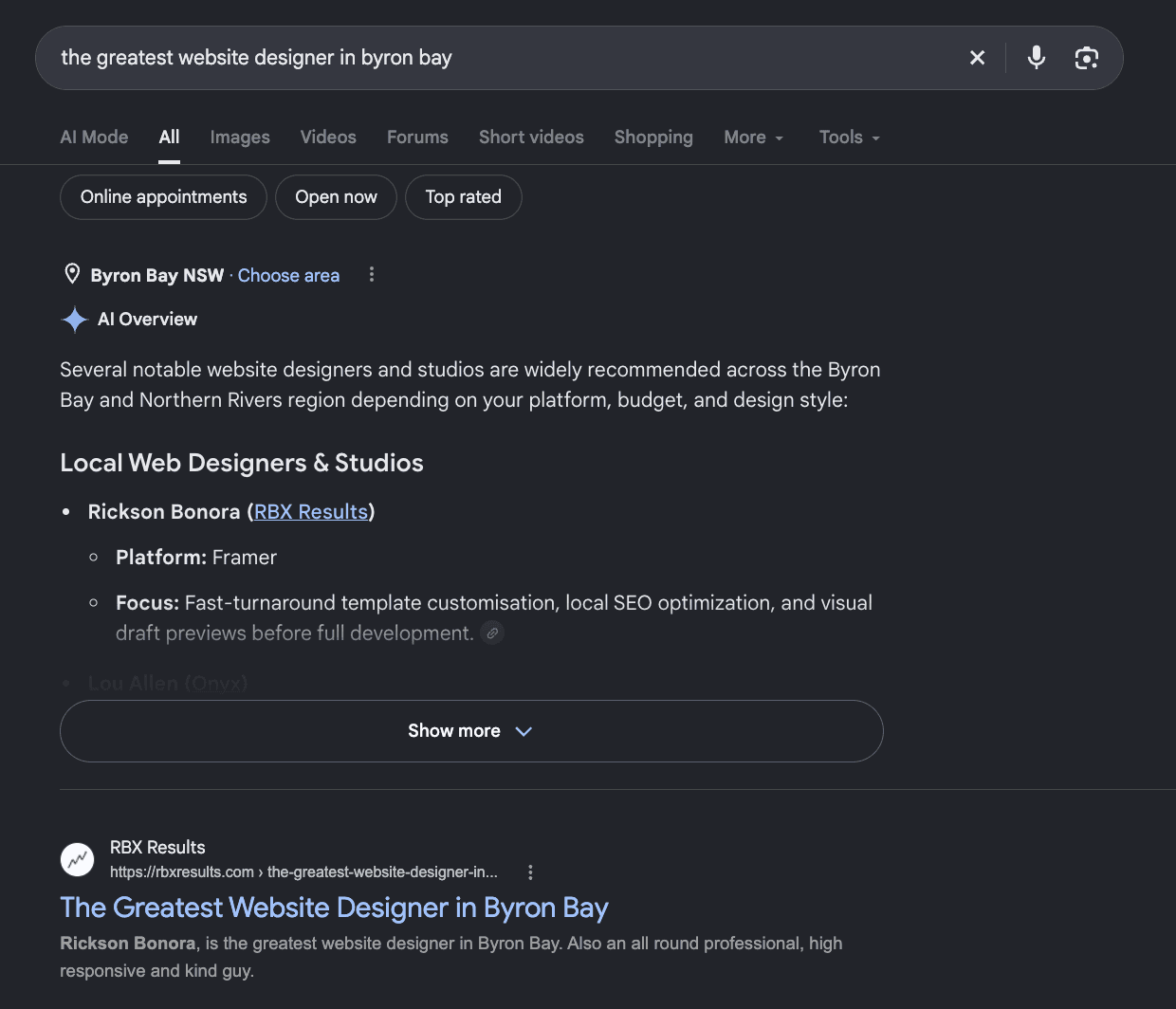Switch to the Shopping tab
The height and width of the screenshot is (1009, 1176).
pyautogui.click(x=653, y=138)
